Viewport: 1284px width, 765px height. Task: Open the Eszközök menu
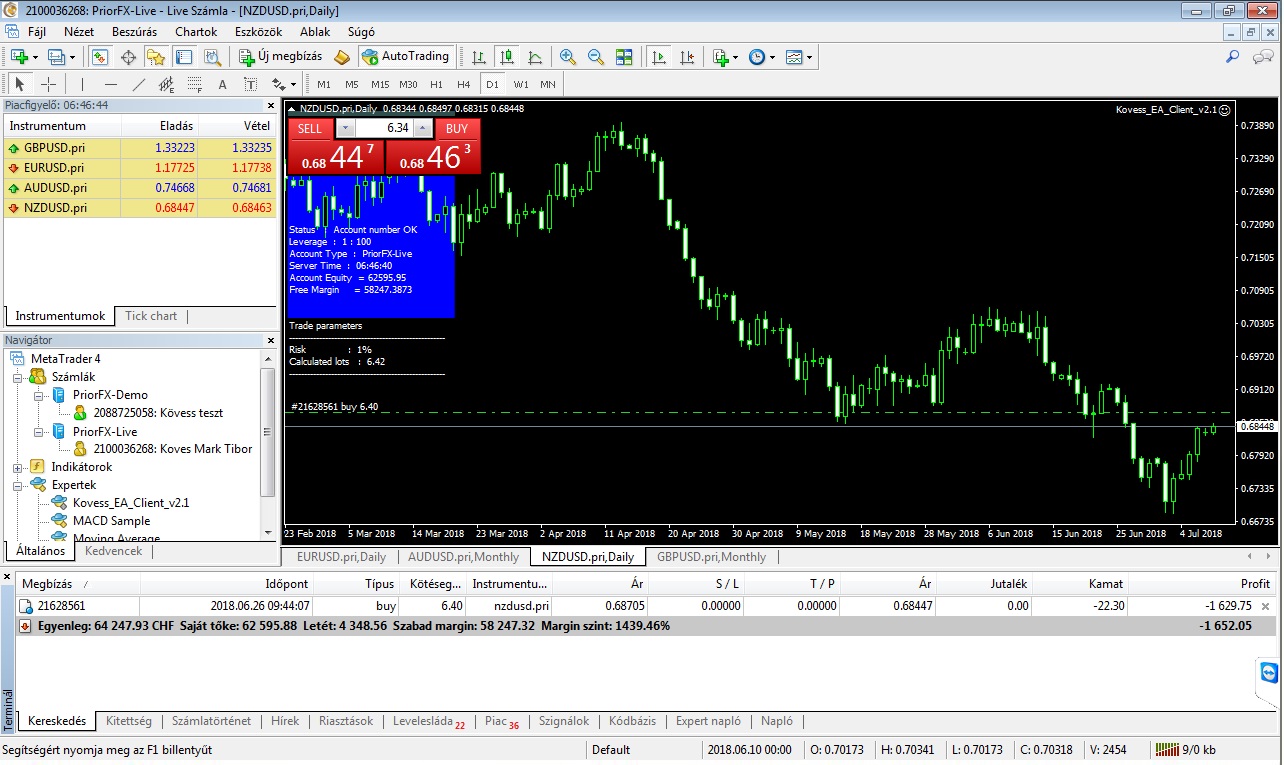point(258,32)
